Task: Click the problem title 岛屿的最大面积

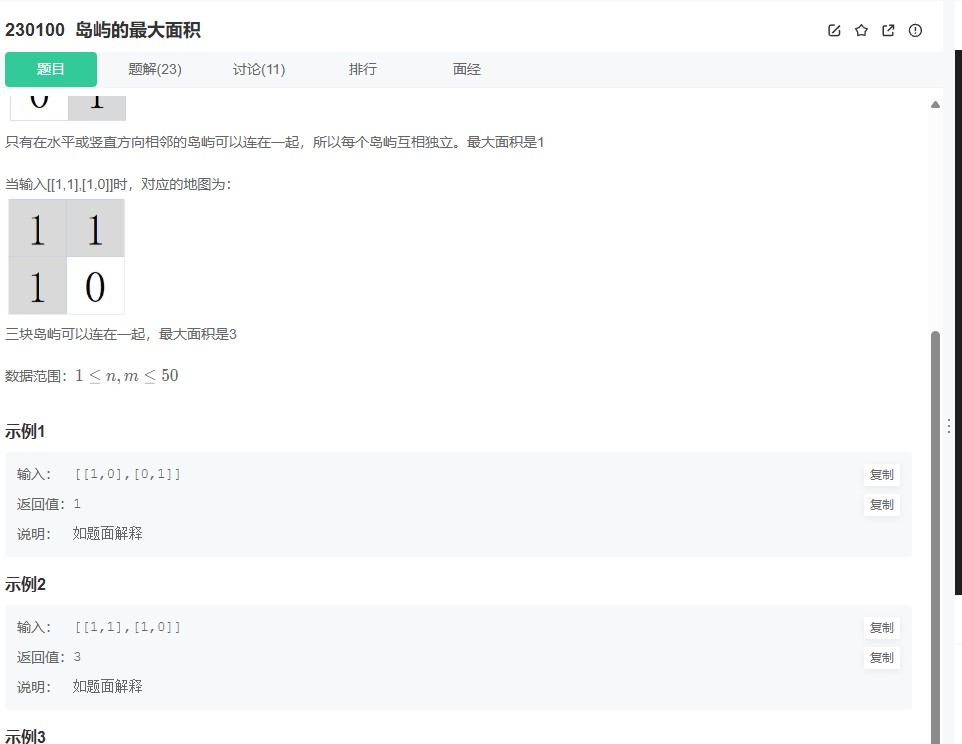Action: click(x=138, y=30)
